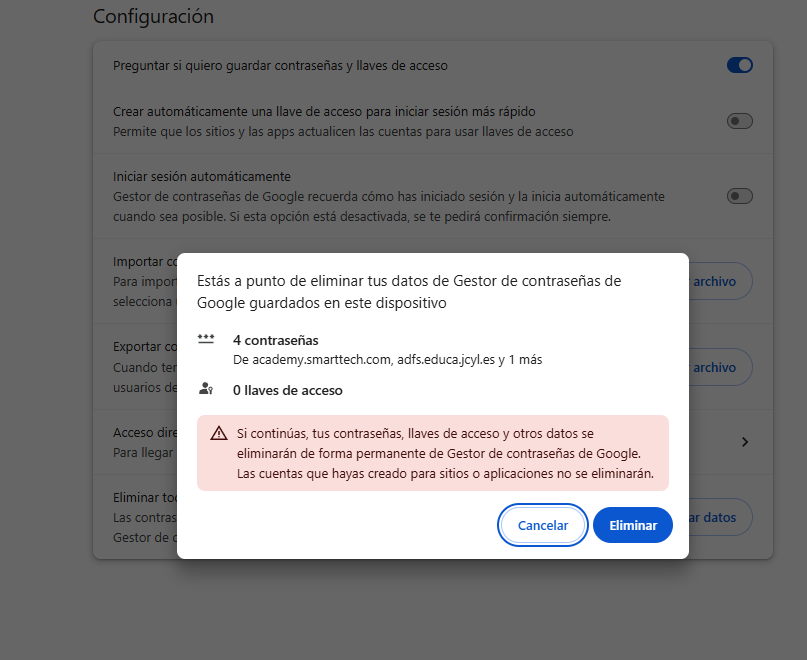Enable 'Crear automáticamente una llave de acceso' switch
Image resolution: width=807 pixels, height=660 pixels.
(740, 121)
